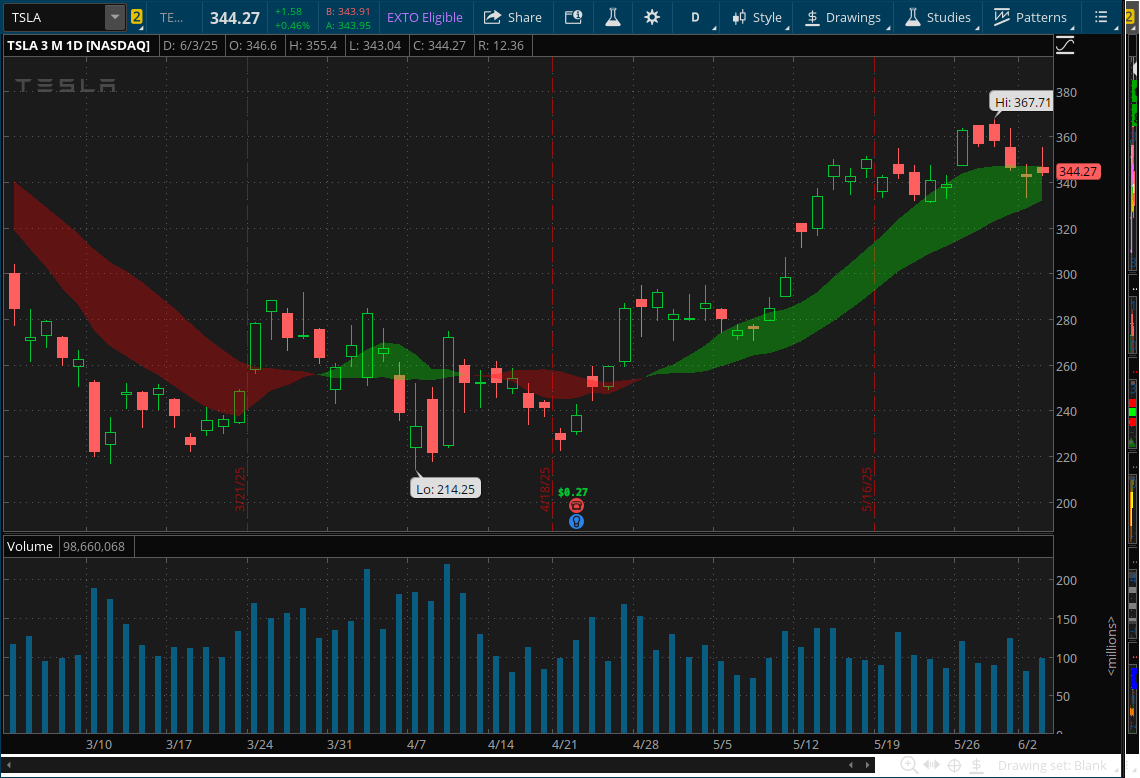Open the Patterns menu

pos(1031,17)
